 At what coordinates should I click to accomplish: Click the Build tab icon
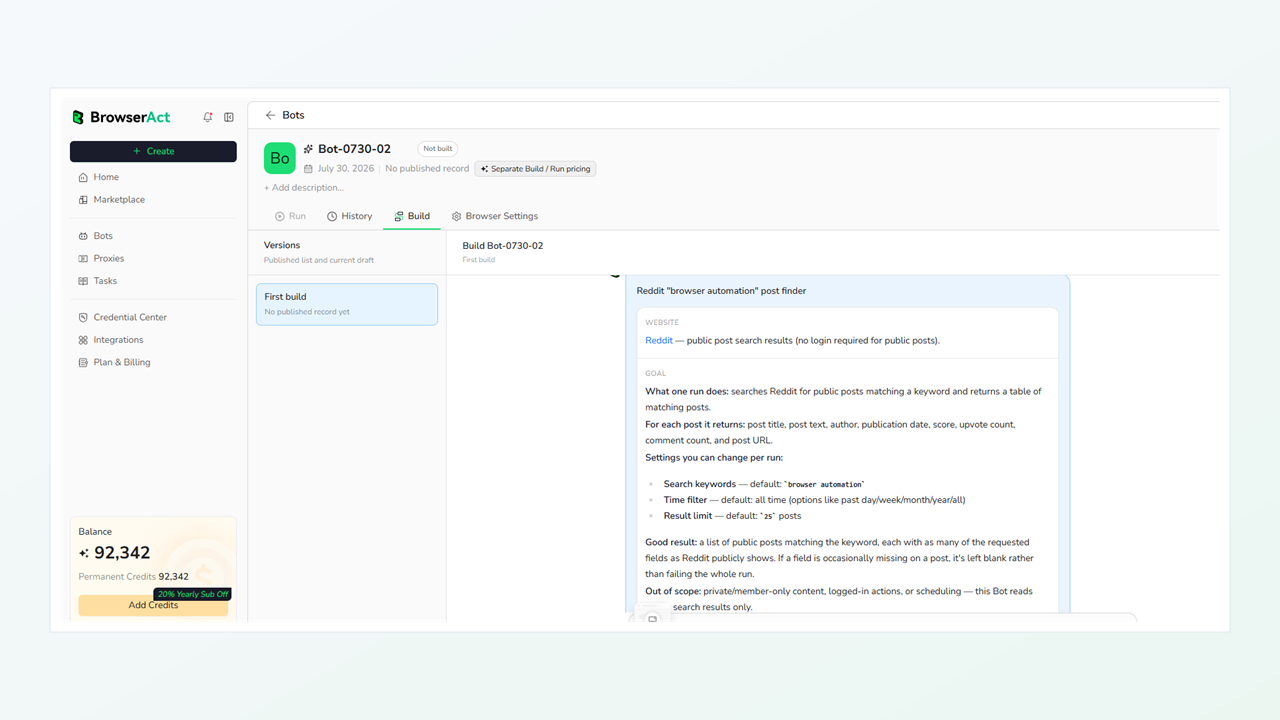(x=399, y=216)
